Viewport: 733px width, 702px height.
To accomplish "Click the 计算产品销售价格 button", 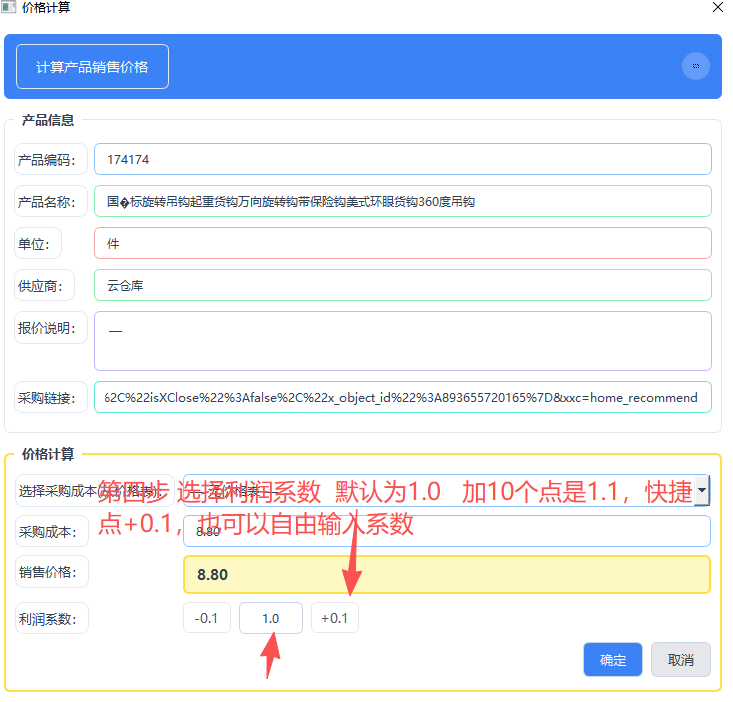I will [92, 66].
